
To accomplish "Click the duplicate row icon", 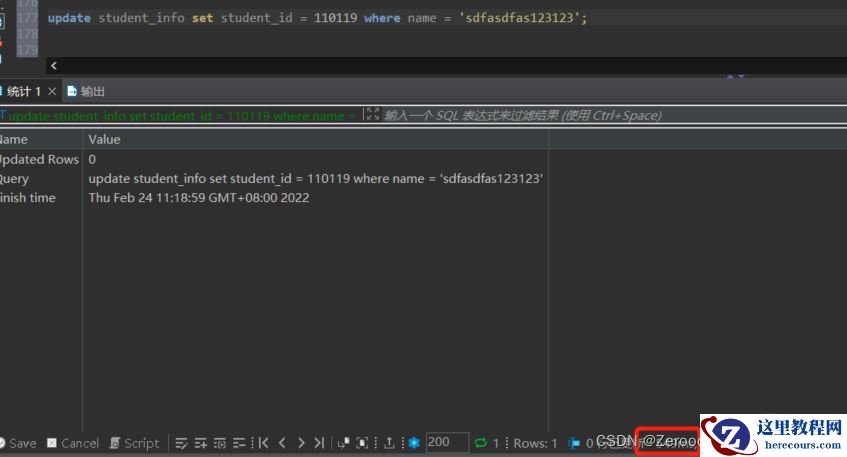I will click(219, 443).
